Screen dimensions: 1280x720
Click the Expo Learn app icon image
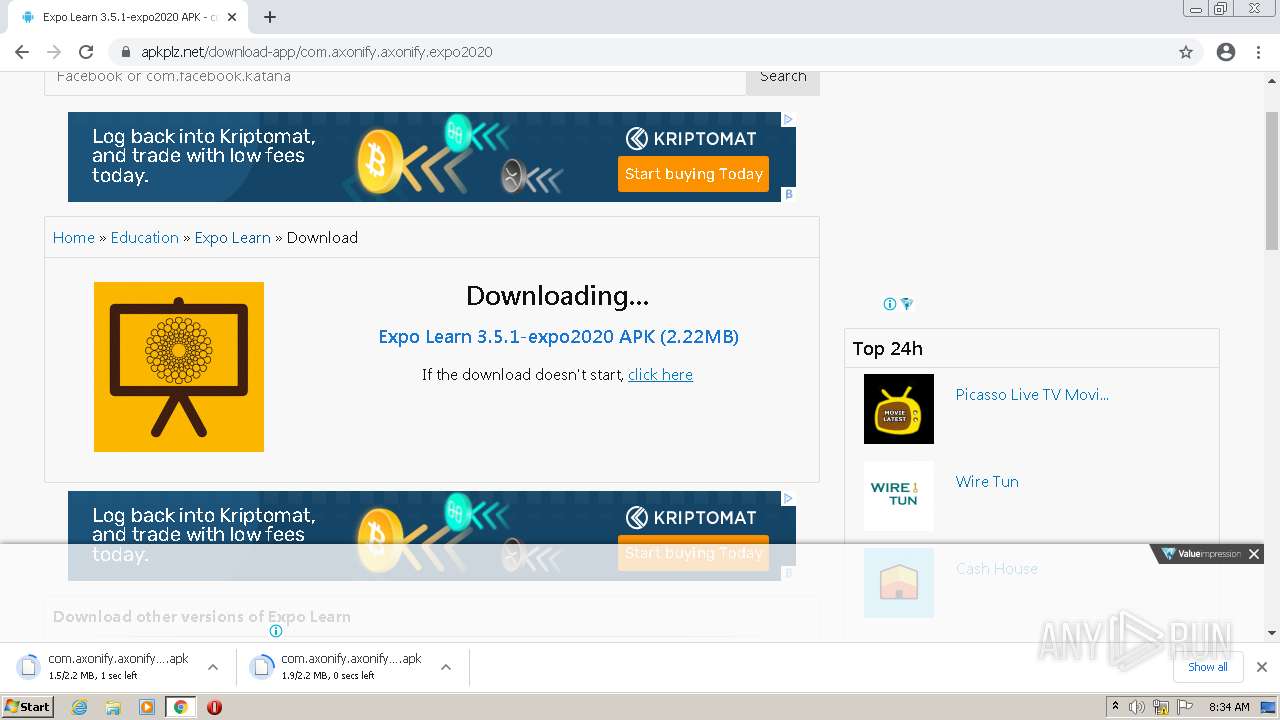pos(179,367)
